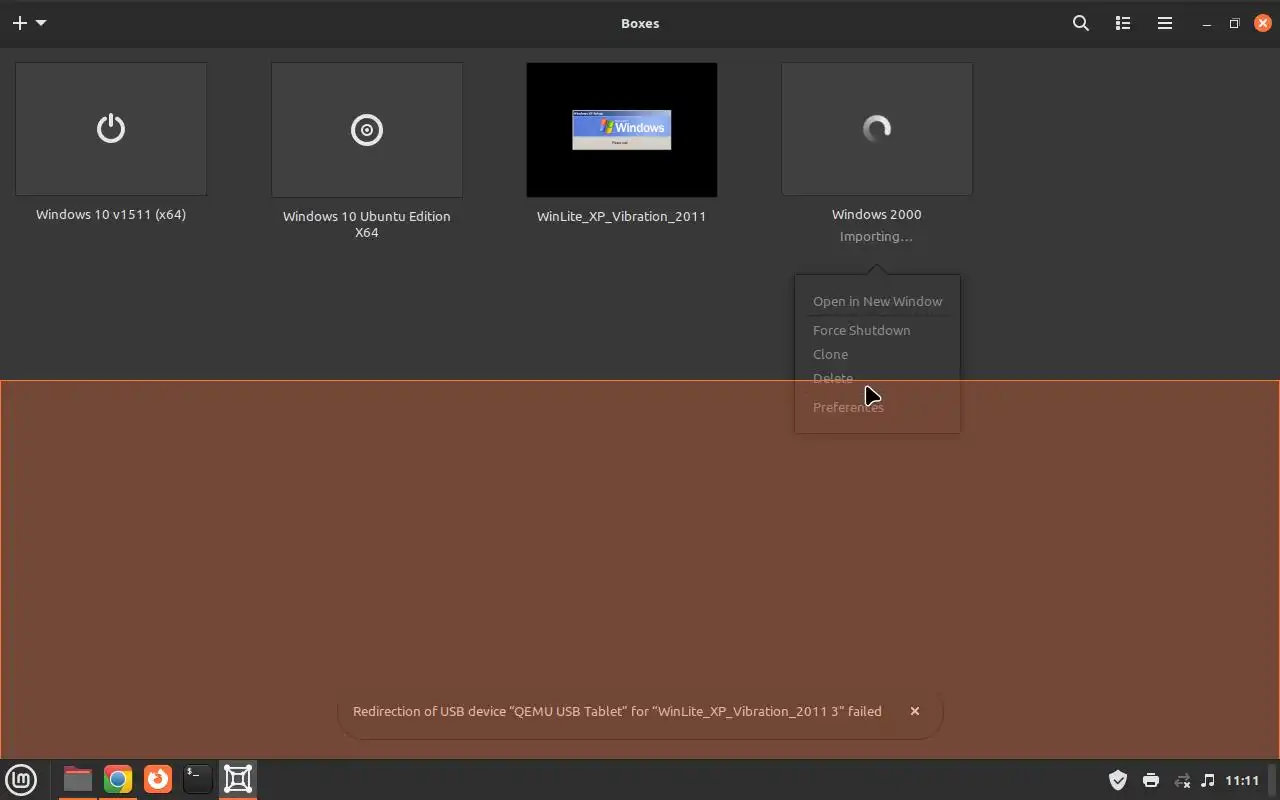This screenshot has height=800, width=1280.
Task: Click the printer tray icon
Action: 1150,780
